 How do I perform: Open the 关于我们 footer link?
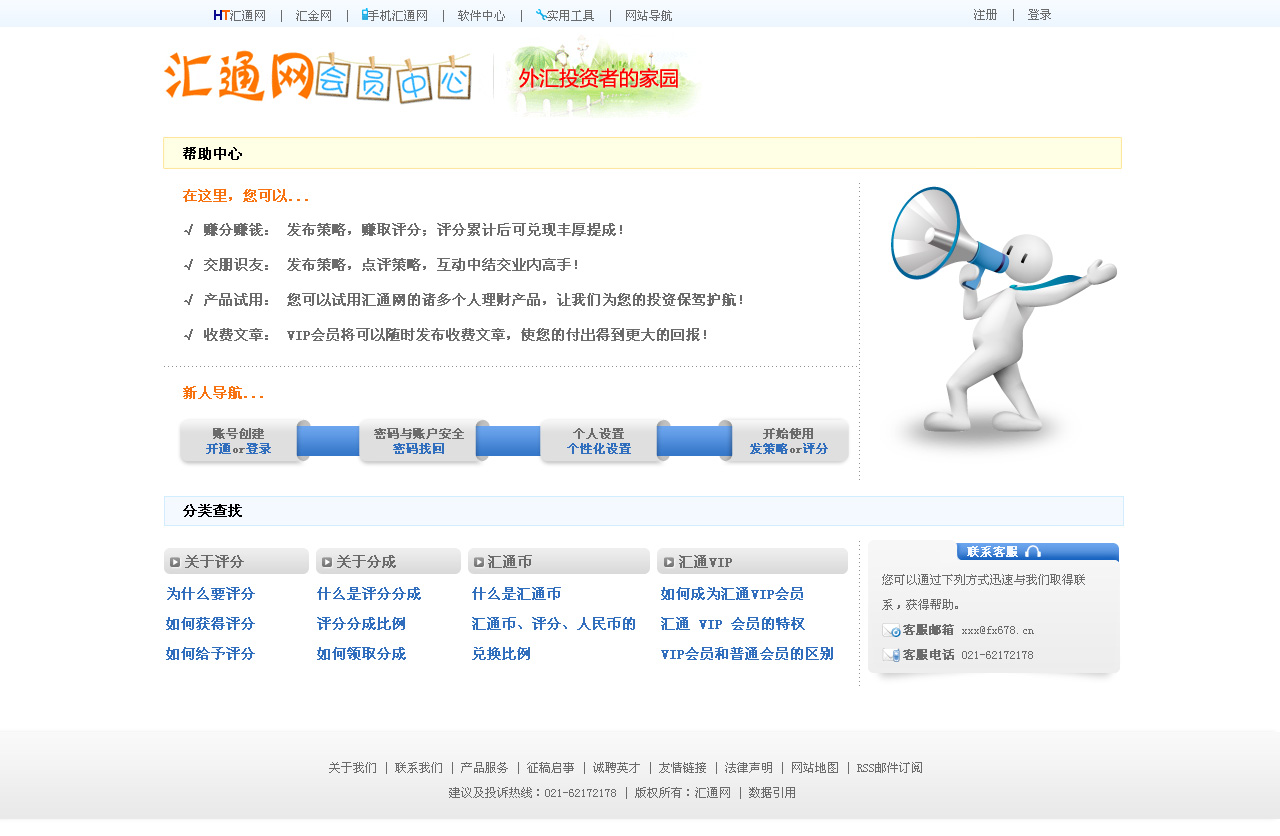(352, 768)
